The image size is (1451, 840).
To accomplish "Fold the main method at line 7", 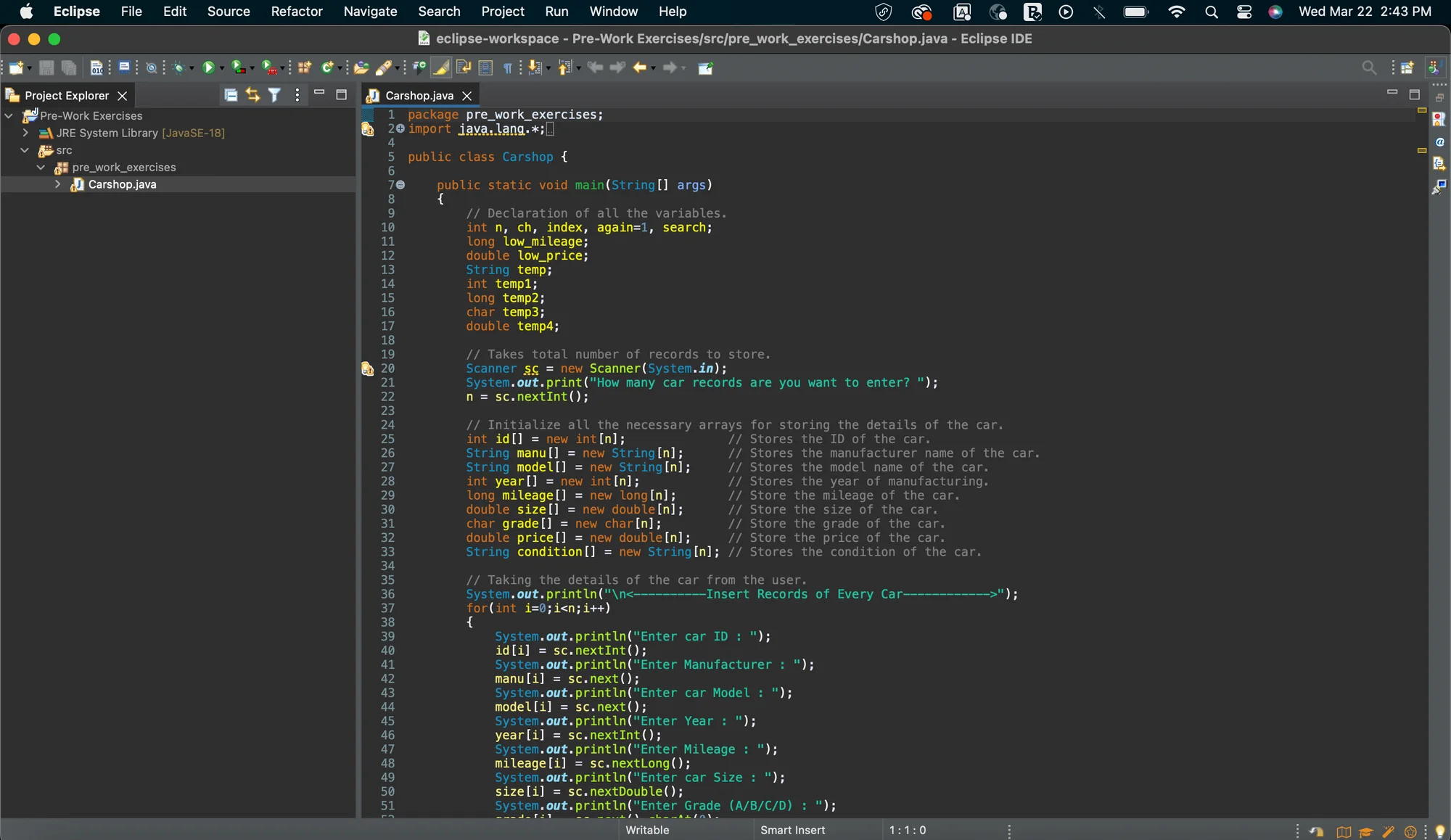I will (400, 185).
